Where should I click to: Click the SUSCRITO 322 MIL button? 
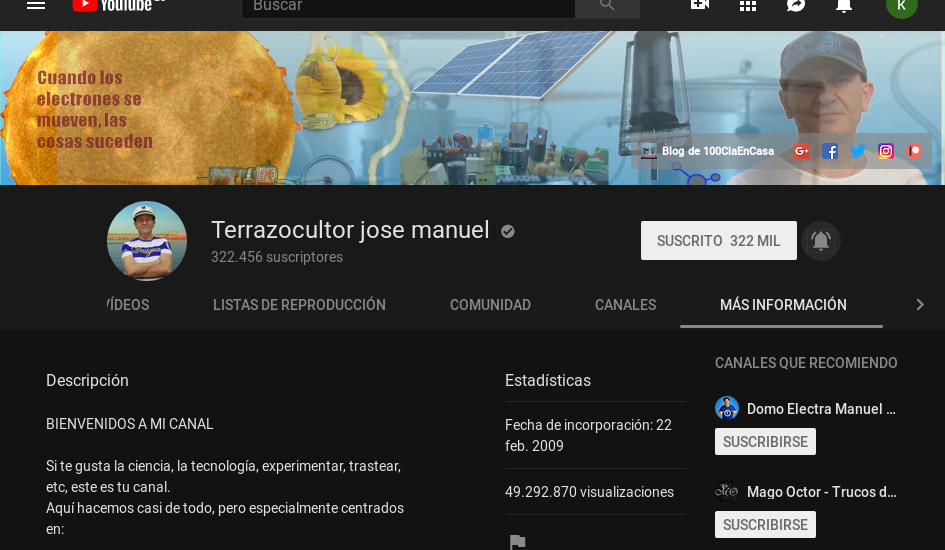click(x=718, y=241)
